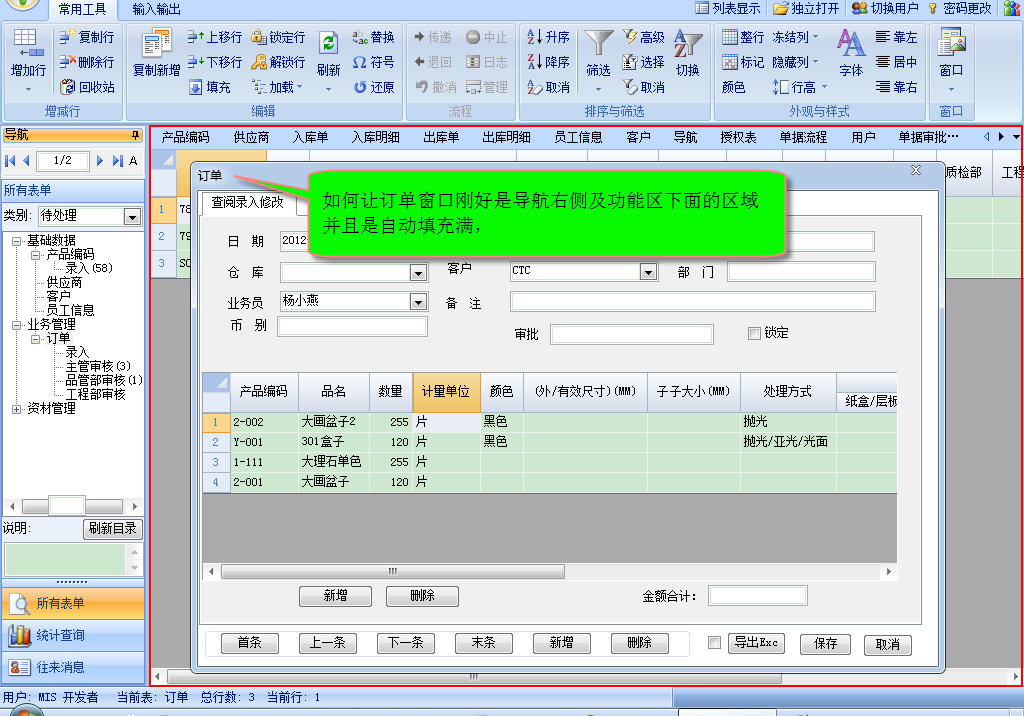Click the 金额合计 total amount field

pos(757,596)
